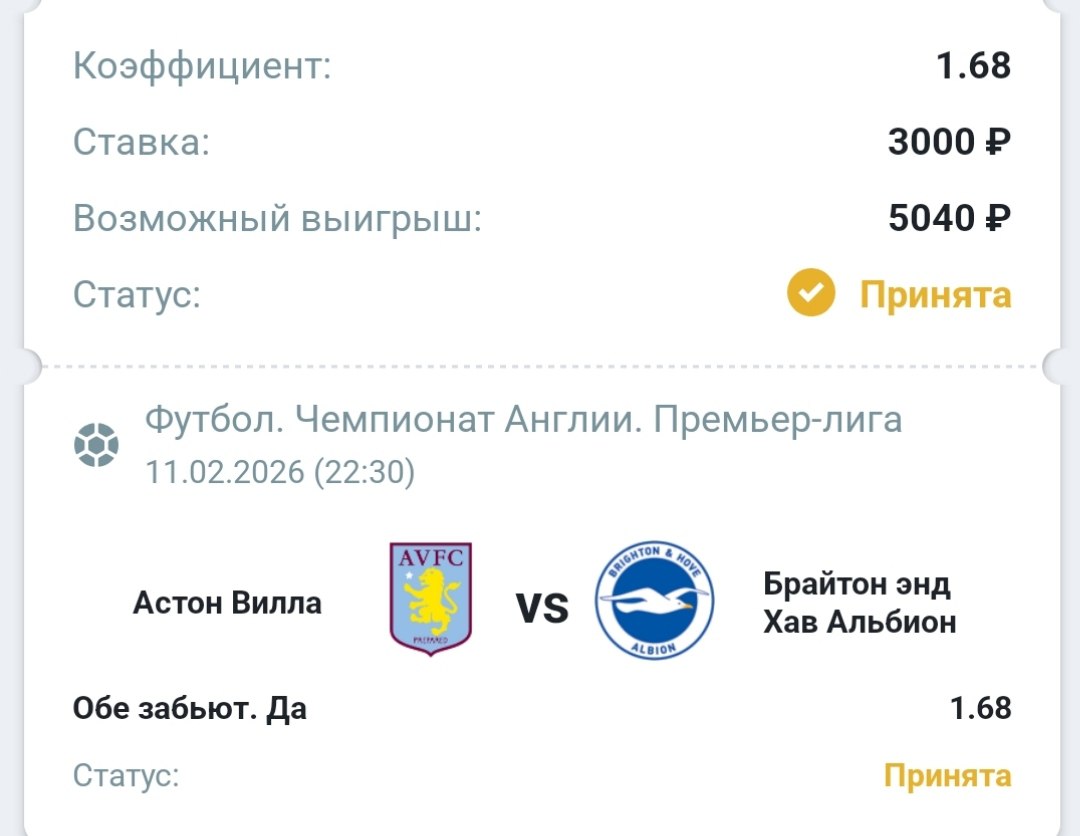Select the Брайтон энд Хав Альбион team name
The image size is (1080, 836).
[859, 603]
